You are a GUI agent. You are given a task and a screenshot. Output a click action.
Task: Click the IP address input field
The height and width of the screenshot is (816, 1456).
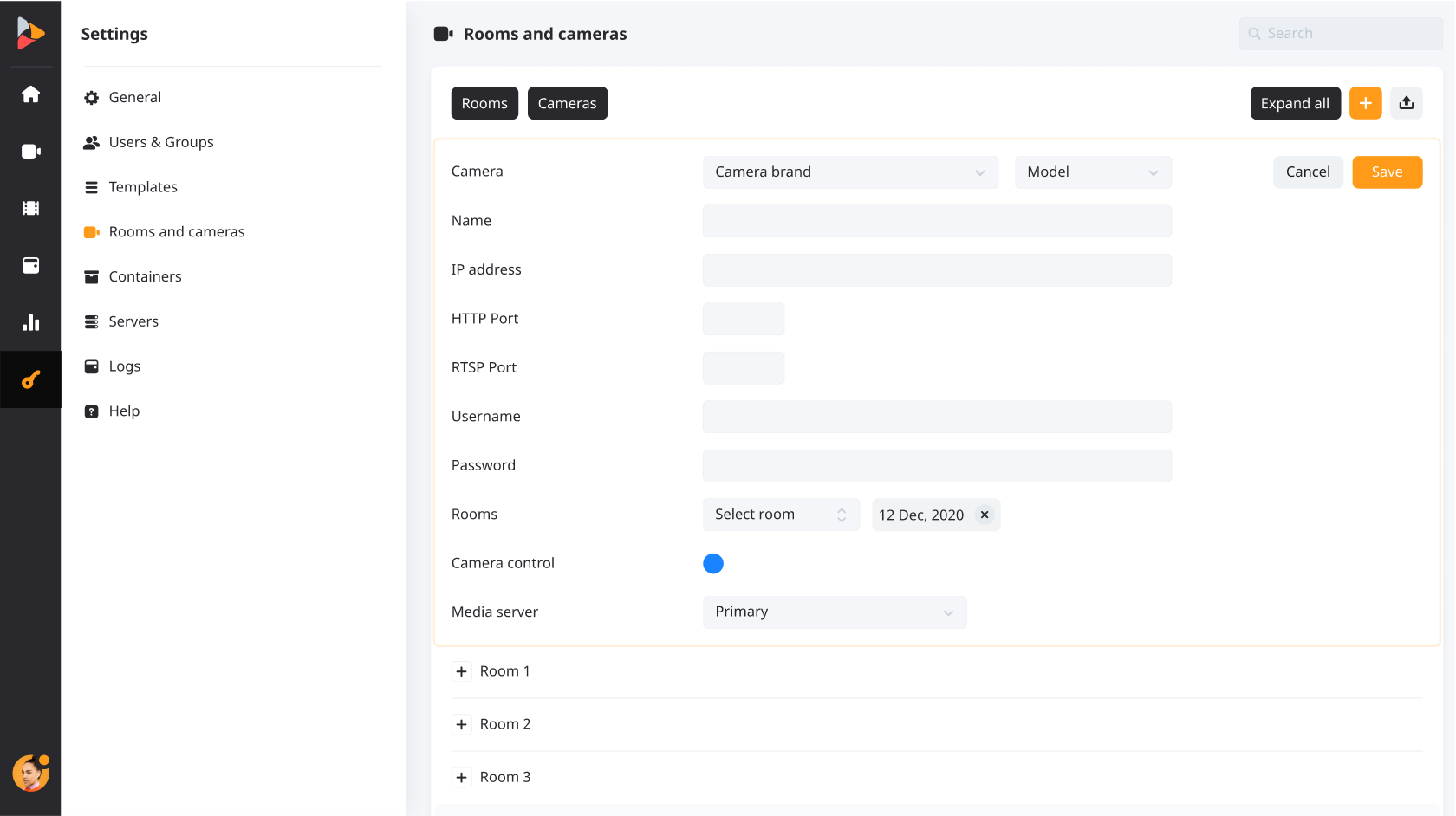click(x=936, y=270)
